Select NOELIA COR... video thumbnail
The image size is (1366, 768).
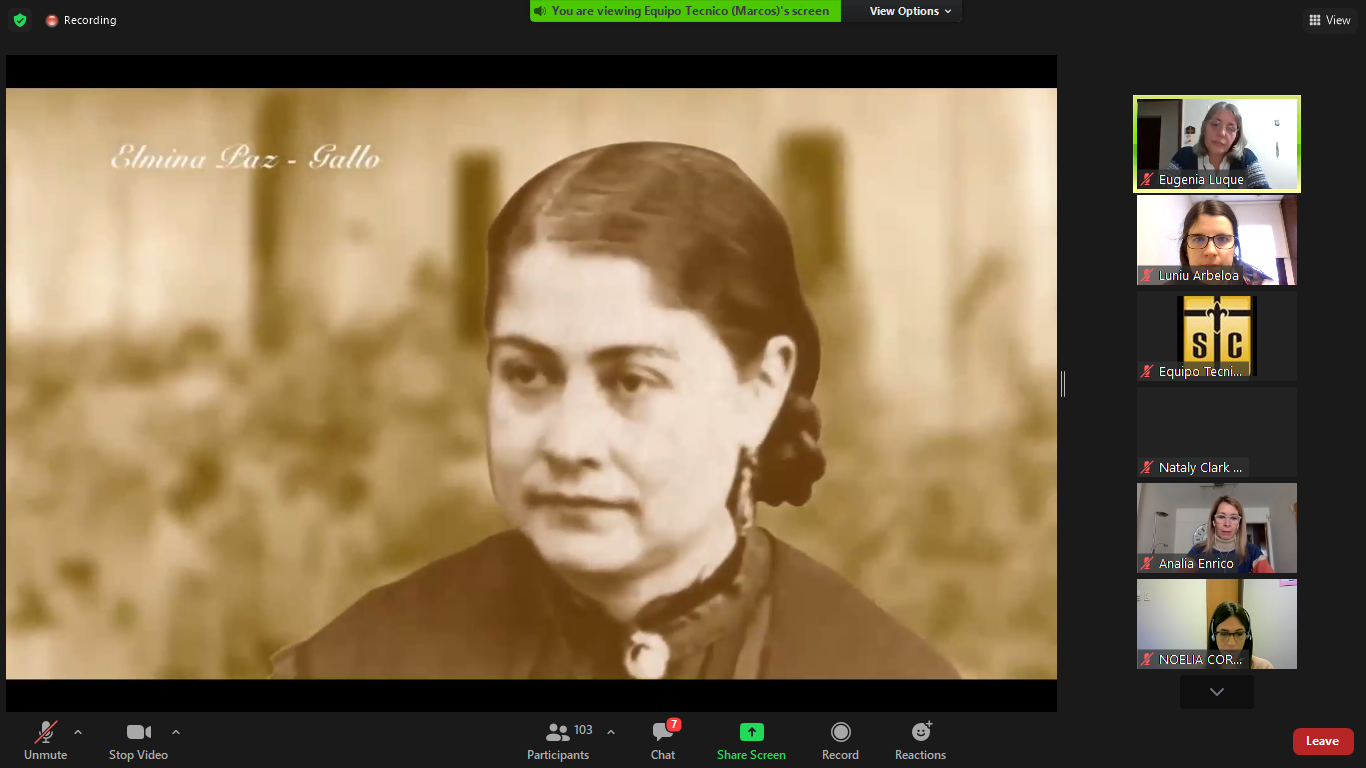pos(1217,624)
